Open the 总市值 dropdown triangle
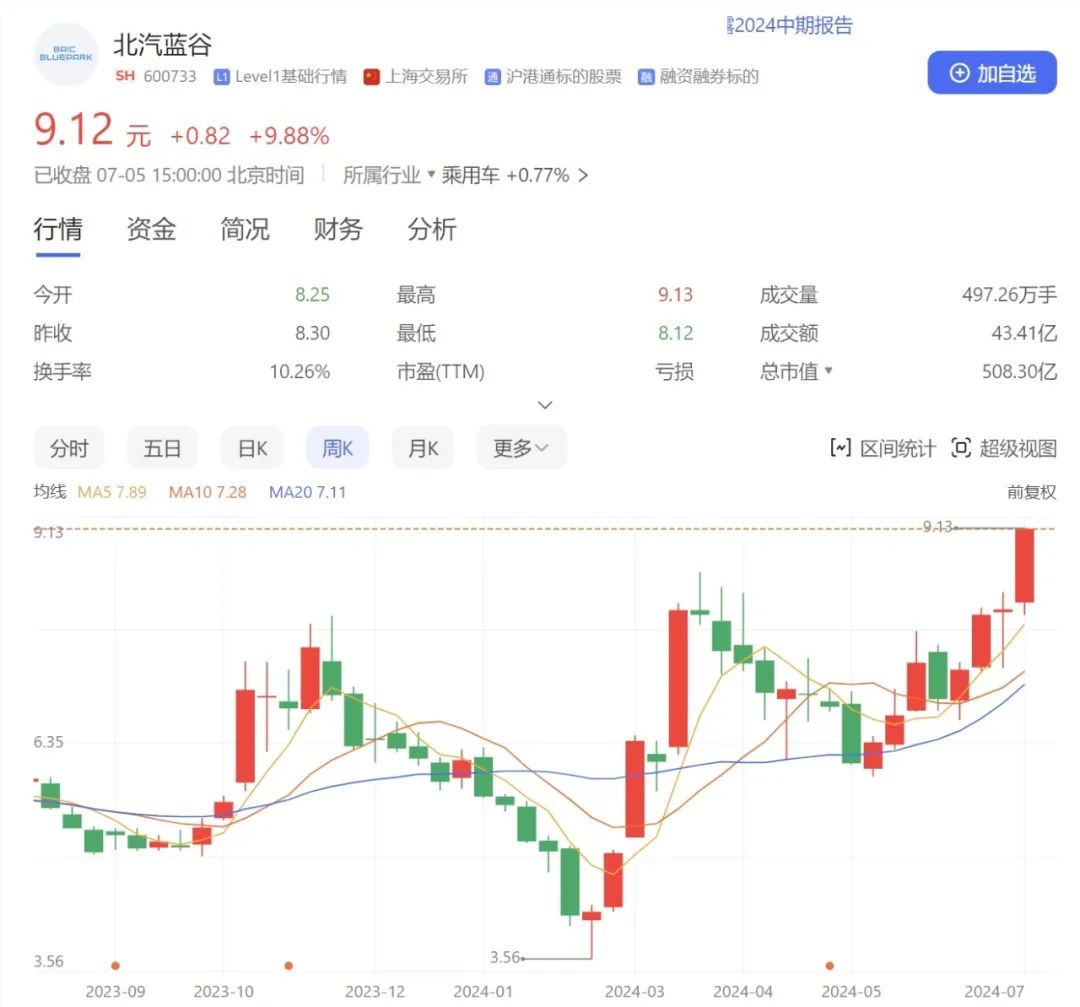The image size is (1080, 1007). 829,371
